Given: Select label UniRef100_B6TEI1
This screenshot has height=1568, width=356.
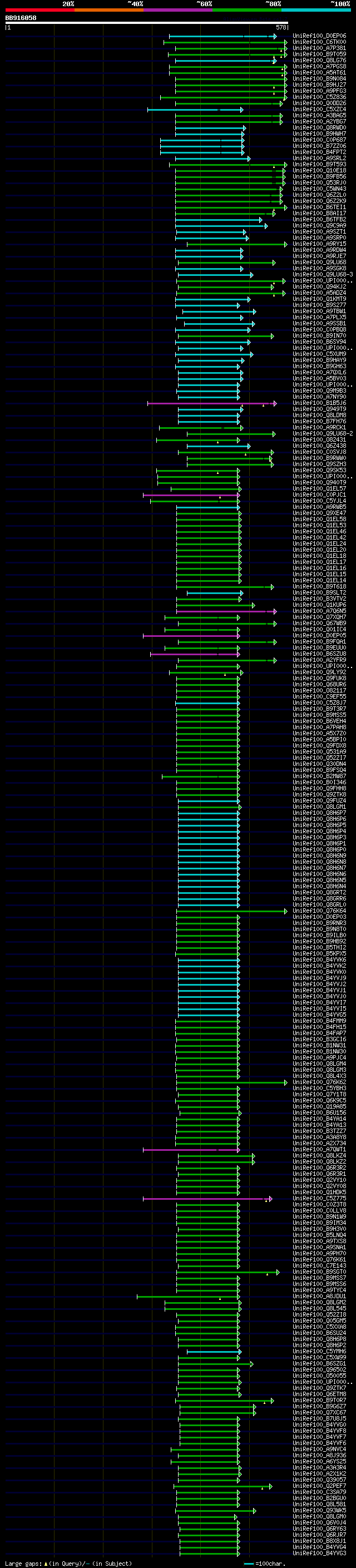Looking at the screenshot, I should (x=319, y=207).
